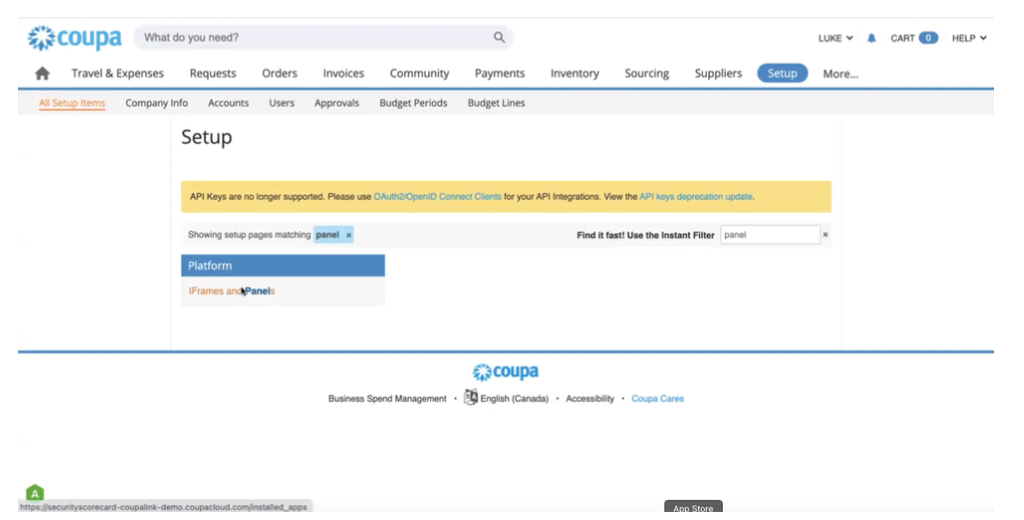Click the App Store tooltip label

(x=693, y=508)
